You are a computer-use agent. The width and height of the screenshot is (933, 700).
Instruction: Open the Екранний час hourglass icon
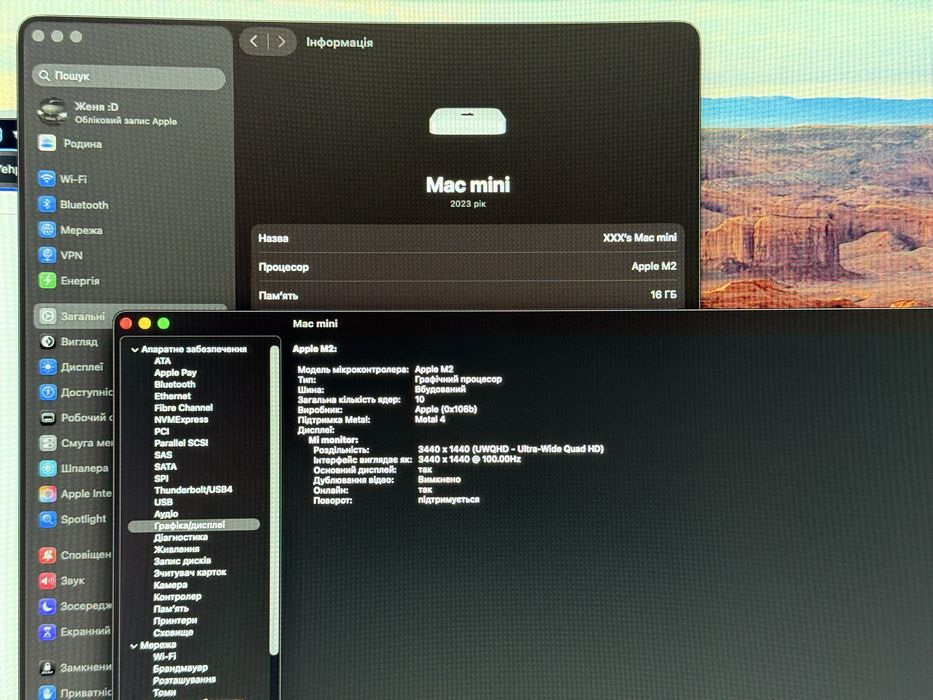click(x=48, y=632)
